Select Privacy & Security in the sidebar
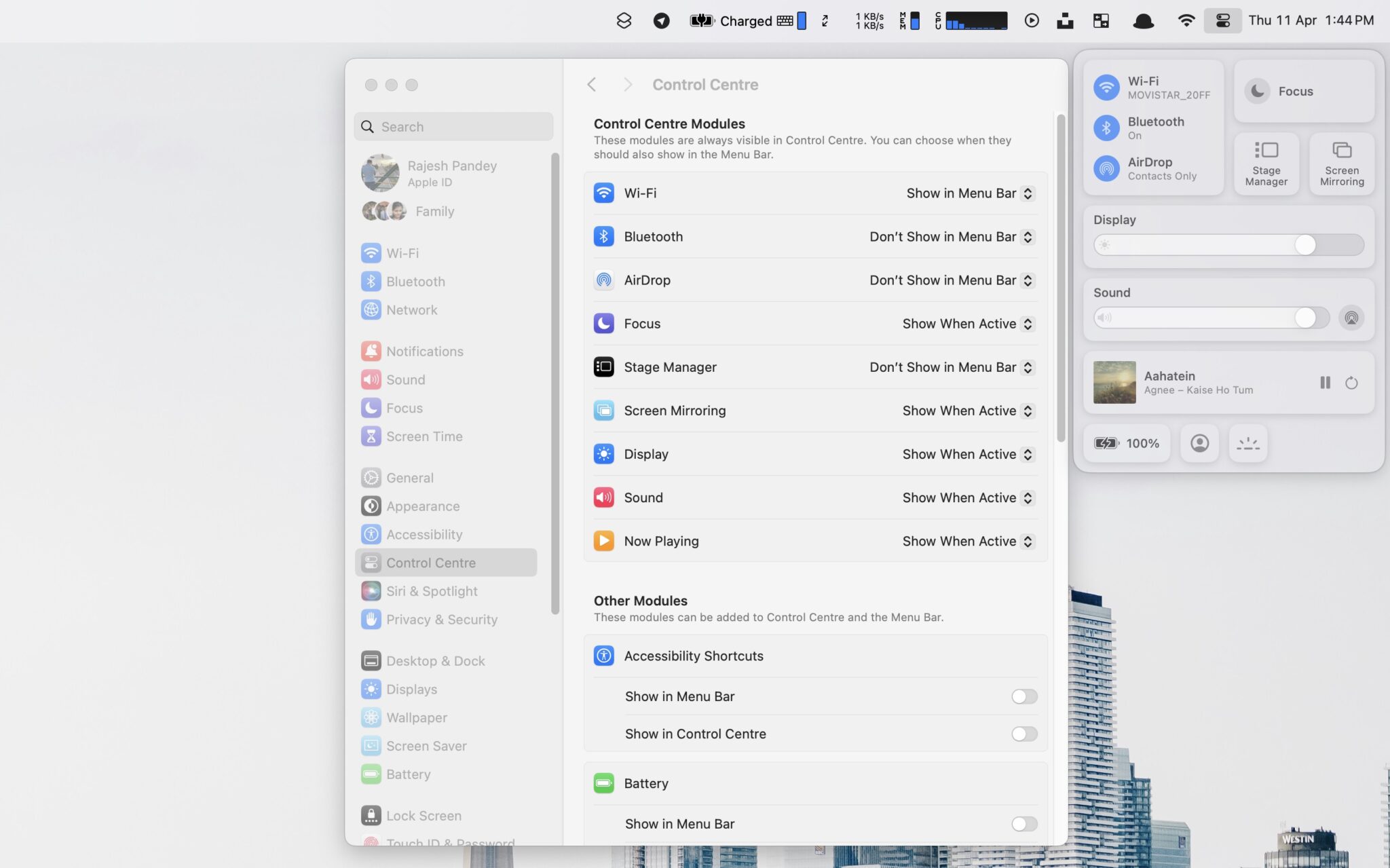 (x=441, y=619)
